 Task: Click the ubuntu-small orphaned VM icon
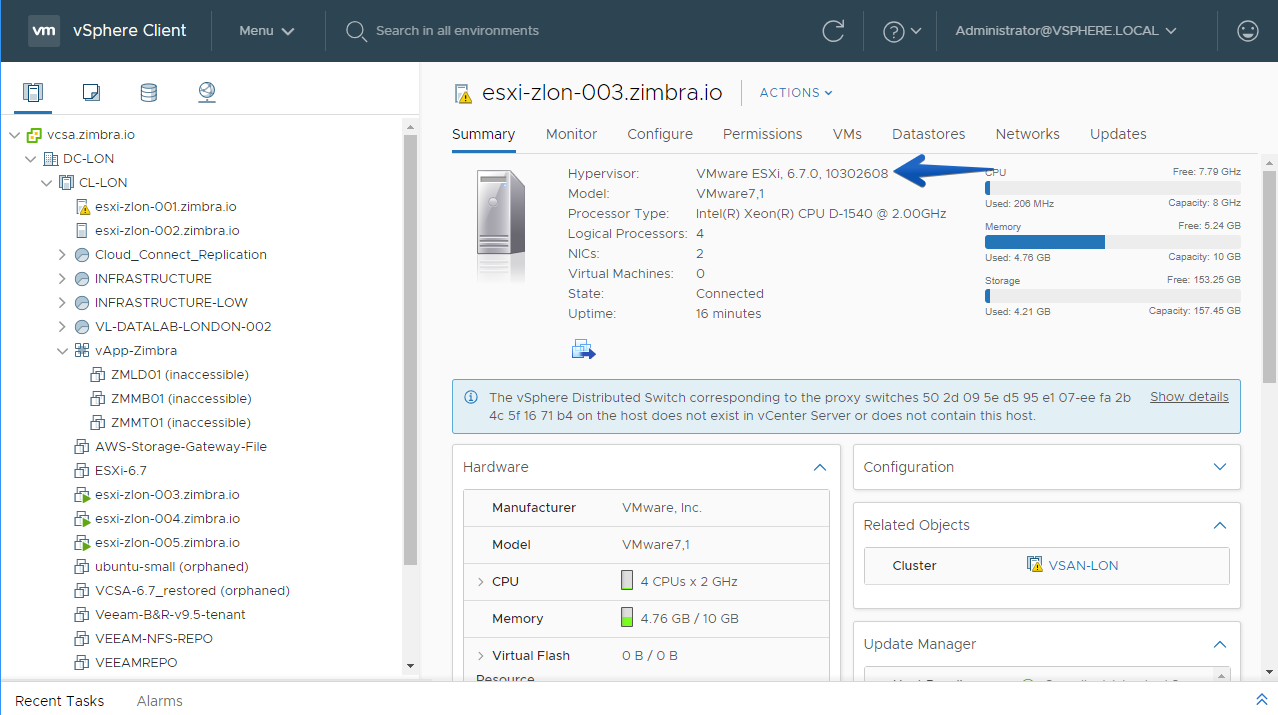point(82,567)
